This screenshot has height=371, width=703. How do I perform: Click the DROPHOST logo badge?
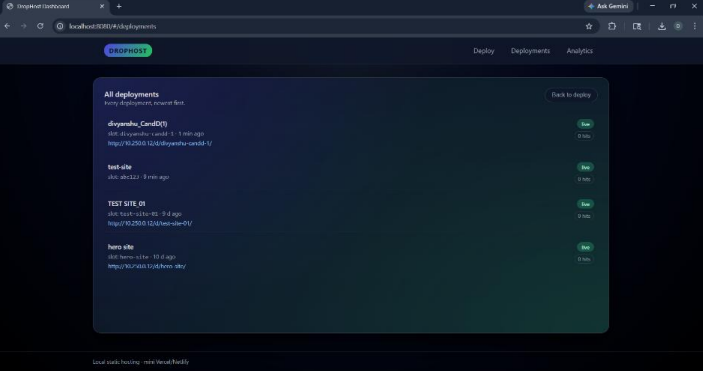[128, 51]
